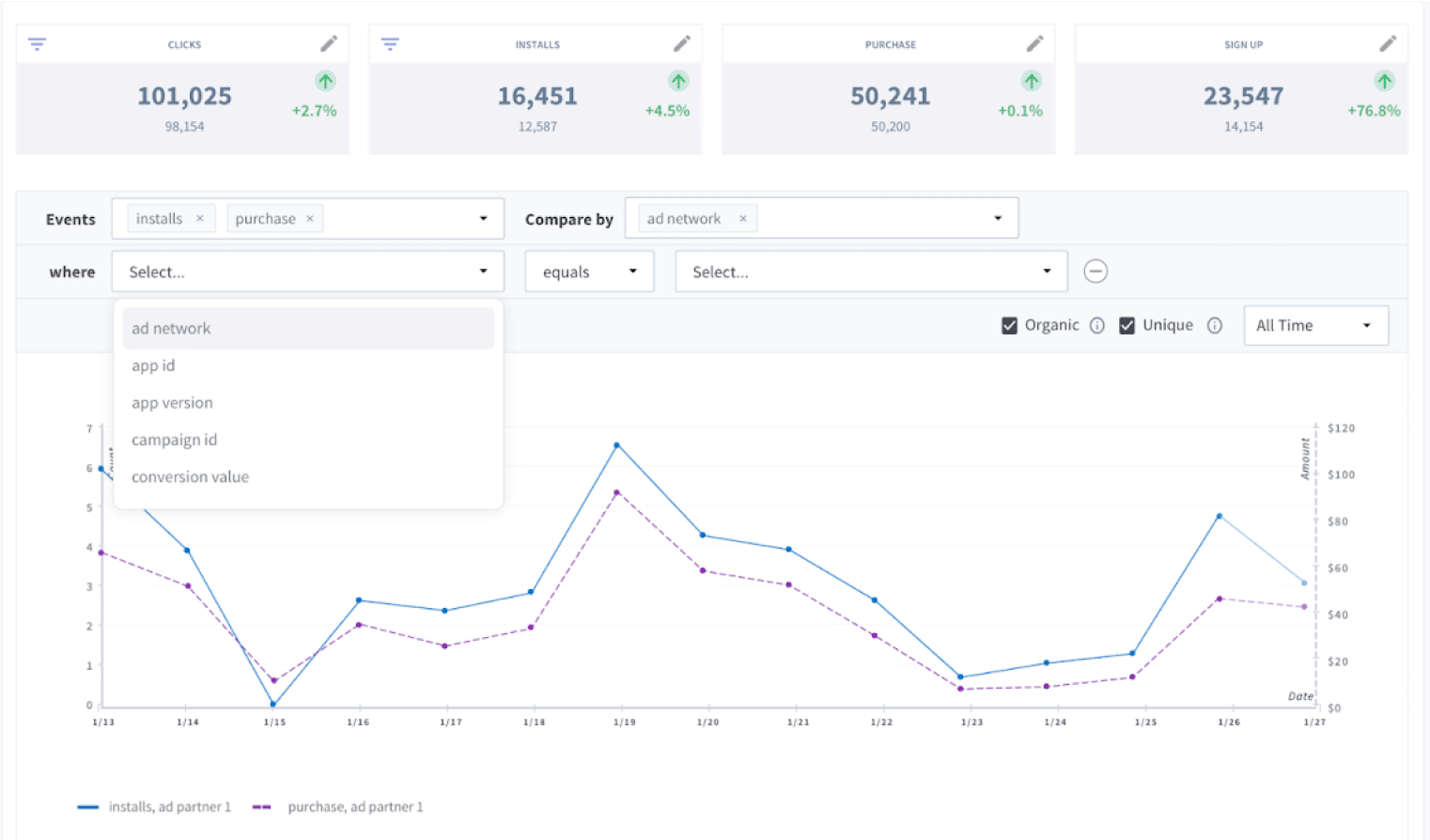The width and height of the screenshot is (1430, 840).
Task: Click the edit pencil on the Purchase card
Action: click(x=1034, y=42)
